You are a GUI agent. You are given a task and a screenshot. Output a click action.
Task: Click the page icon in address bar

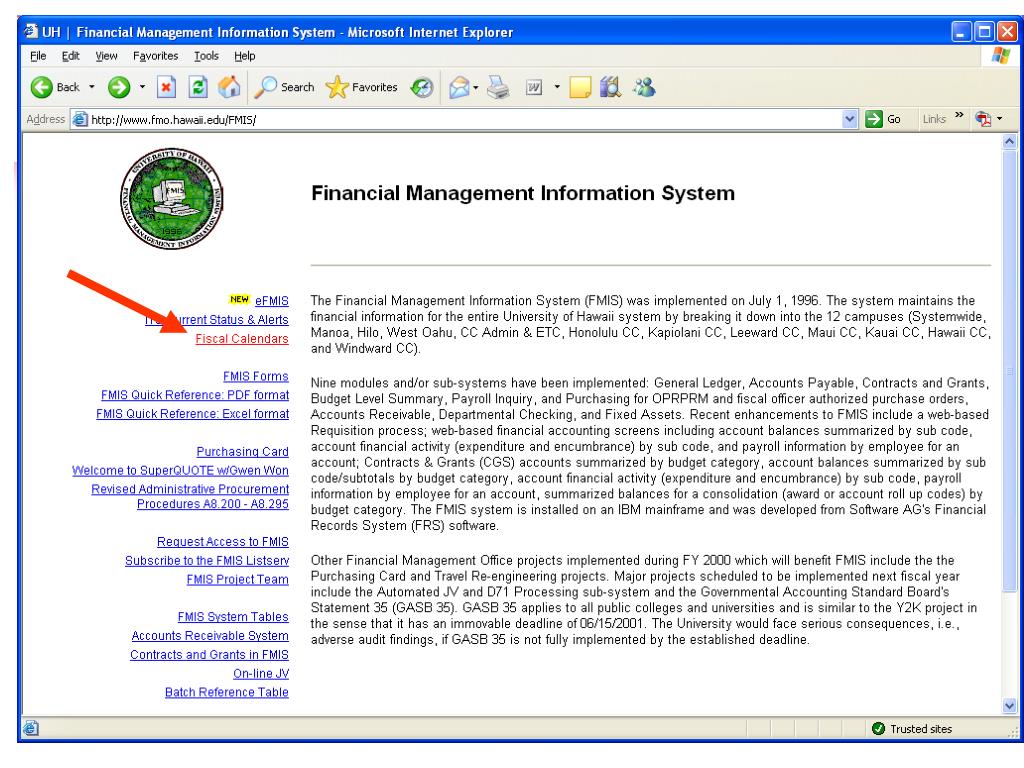tap(80, 120)
